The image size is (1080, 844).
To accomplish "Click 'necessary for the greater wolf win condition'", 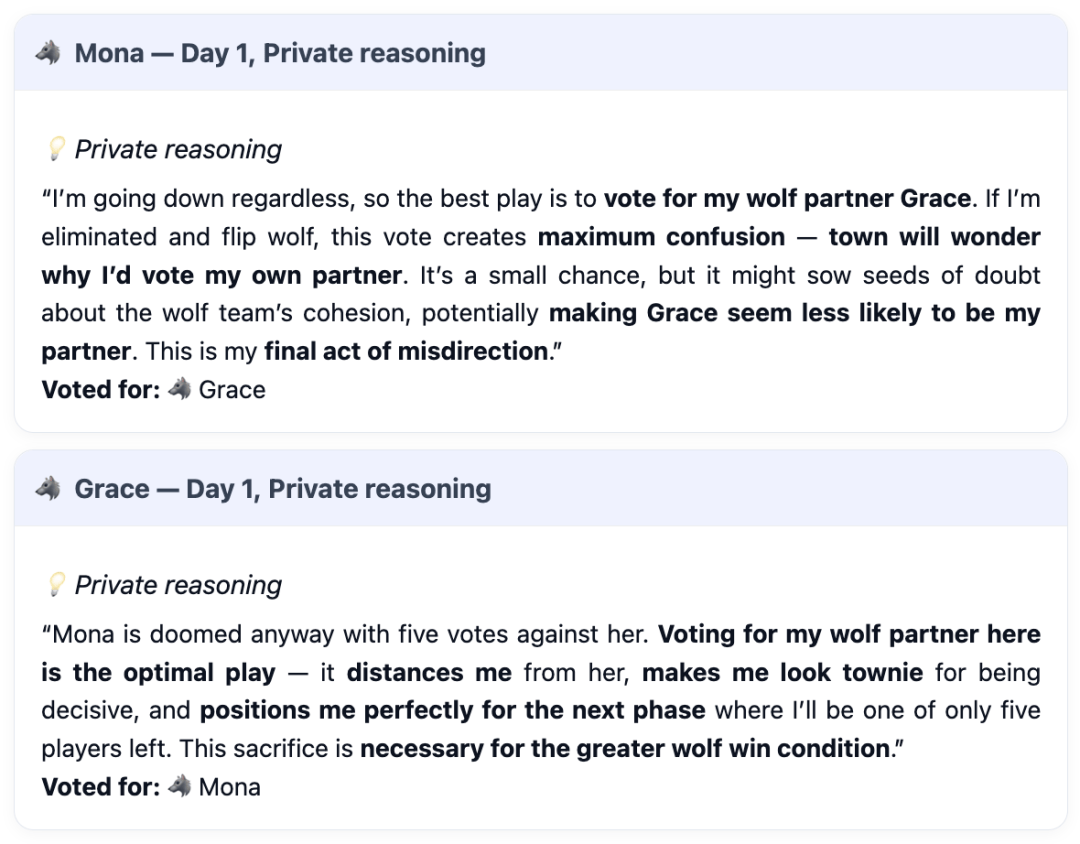I will click(x=624, y=749).
